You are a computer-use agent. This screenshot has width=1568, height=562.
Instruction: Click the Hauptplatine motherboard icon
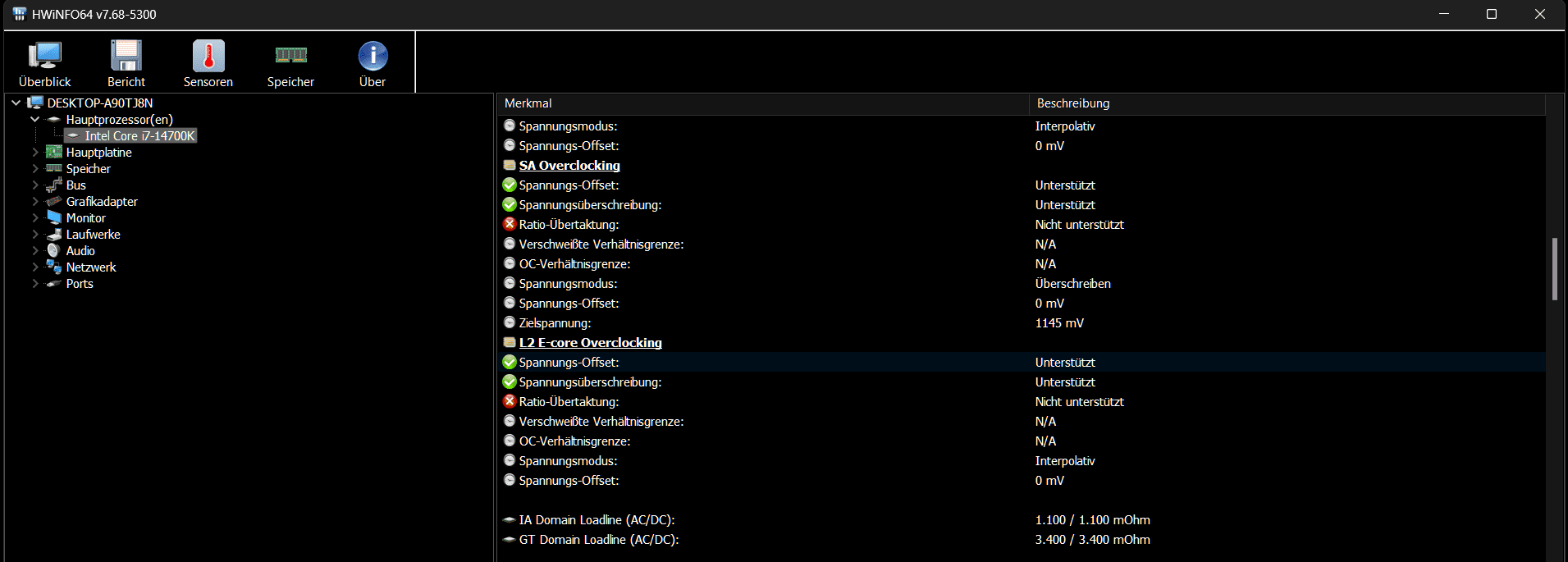tap(54, 152)
